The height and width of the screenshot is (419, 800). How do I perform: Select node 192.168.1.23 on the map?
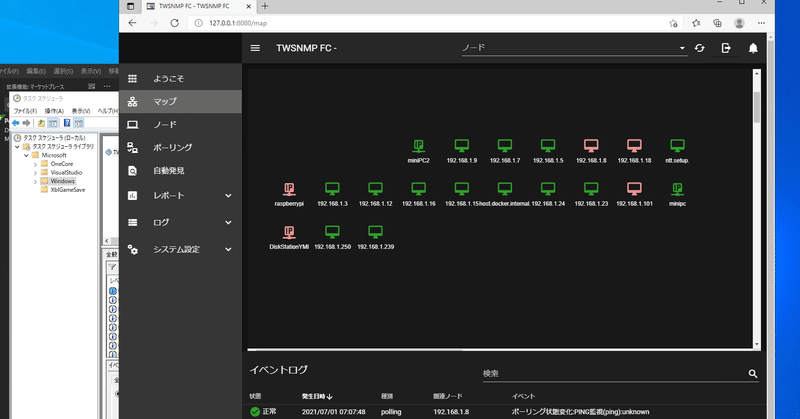591,189
